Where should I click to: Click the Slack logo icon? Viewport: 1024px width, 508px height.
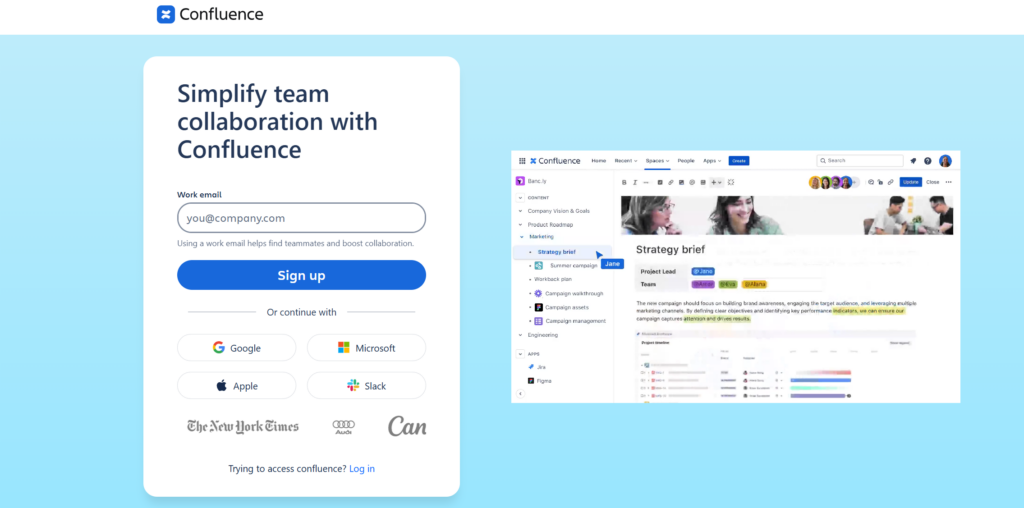click(x=353, y=385)
